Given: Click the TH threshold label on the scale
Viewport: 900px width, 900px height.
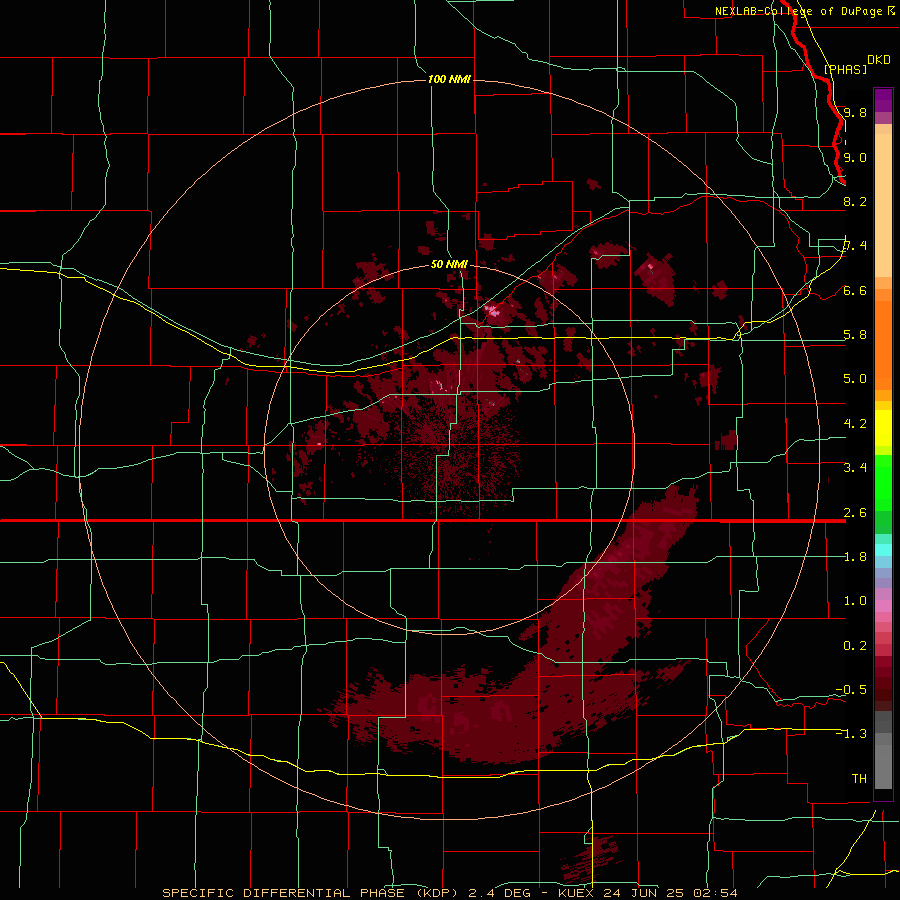Looking at the screenshot, I should pyautogui.click(x=859, y=779).
